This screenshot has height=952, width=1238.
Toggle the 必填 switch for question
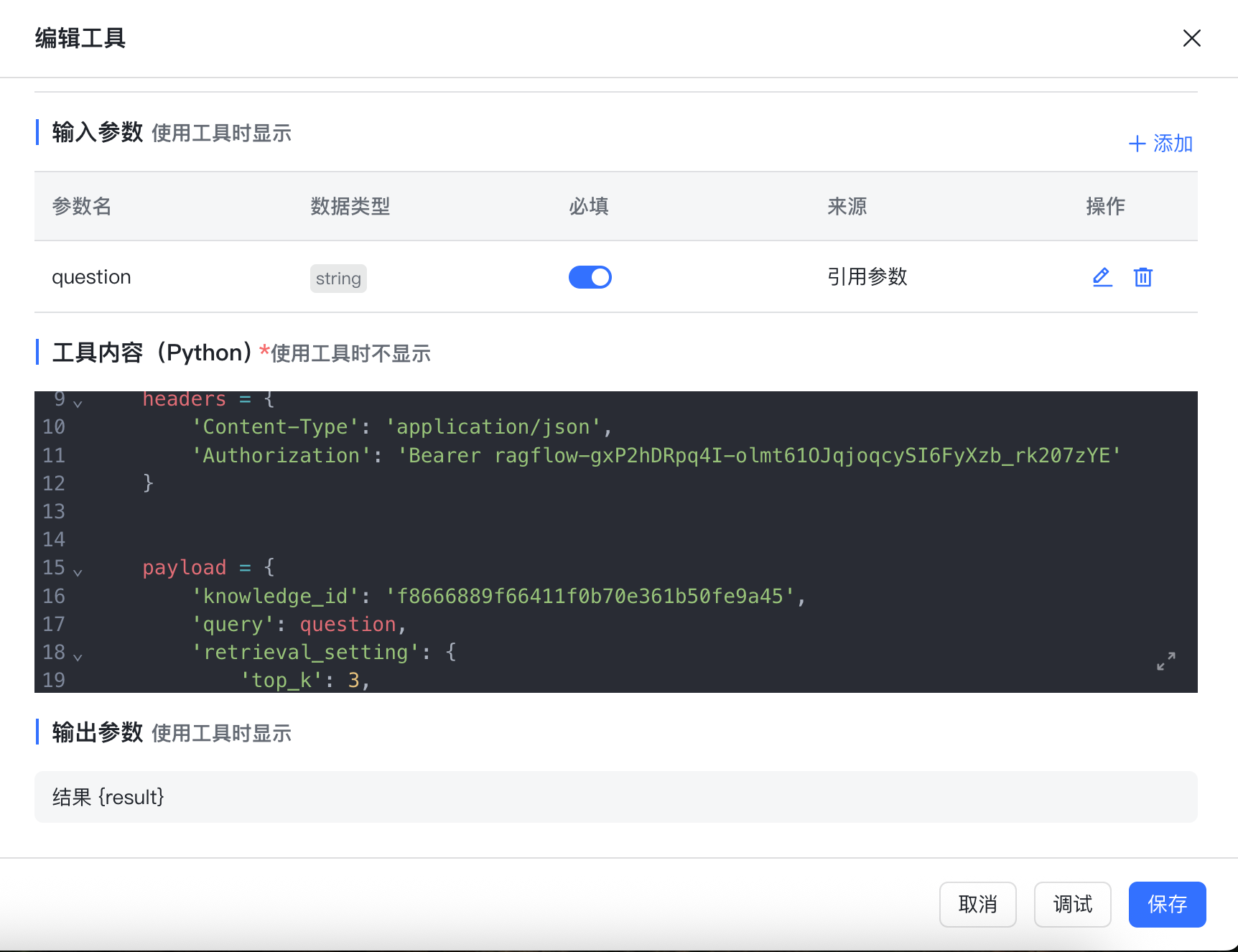pyautogui.click(x=590, y=277)
